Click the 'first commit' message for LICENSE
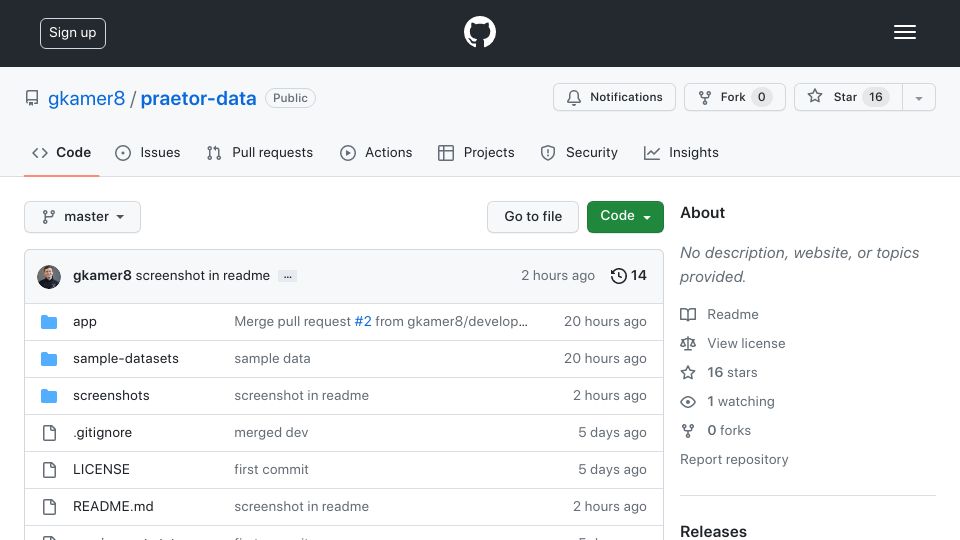 (271, 469)
